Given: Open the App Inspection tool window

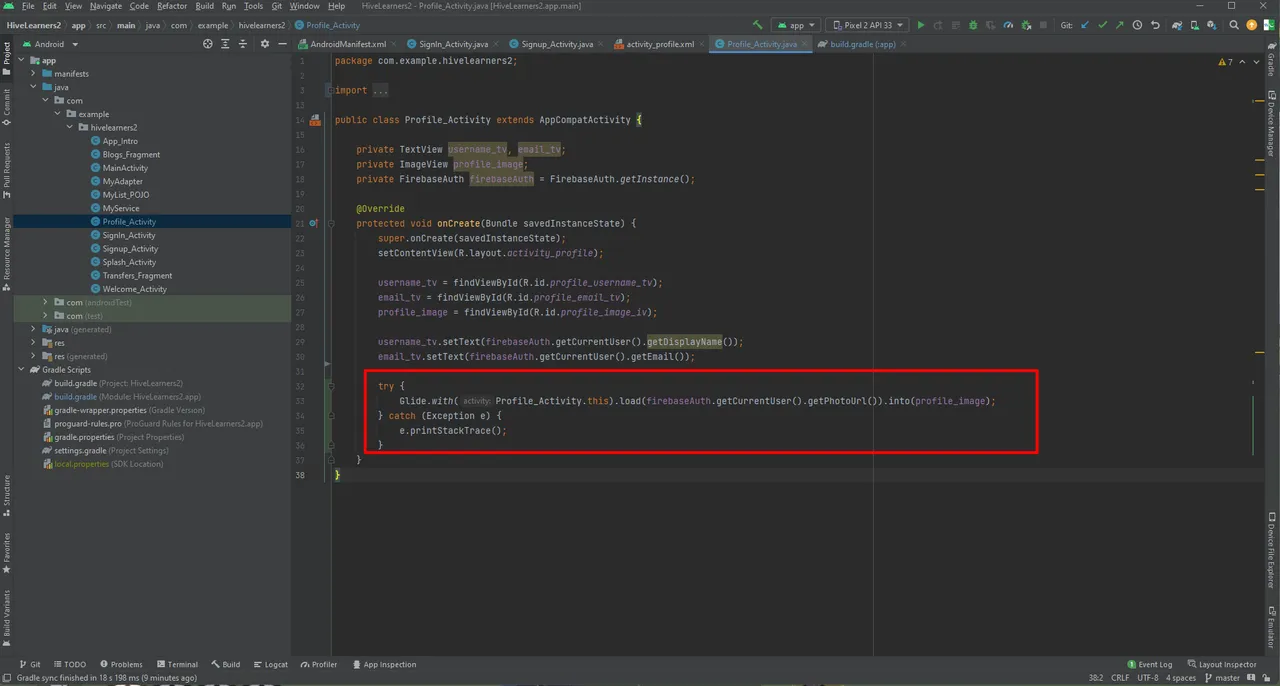Looking at the screenshot, I should [383, 664].
